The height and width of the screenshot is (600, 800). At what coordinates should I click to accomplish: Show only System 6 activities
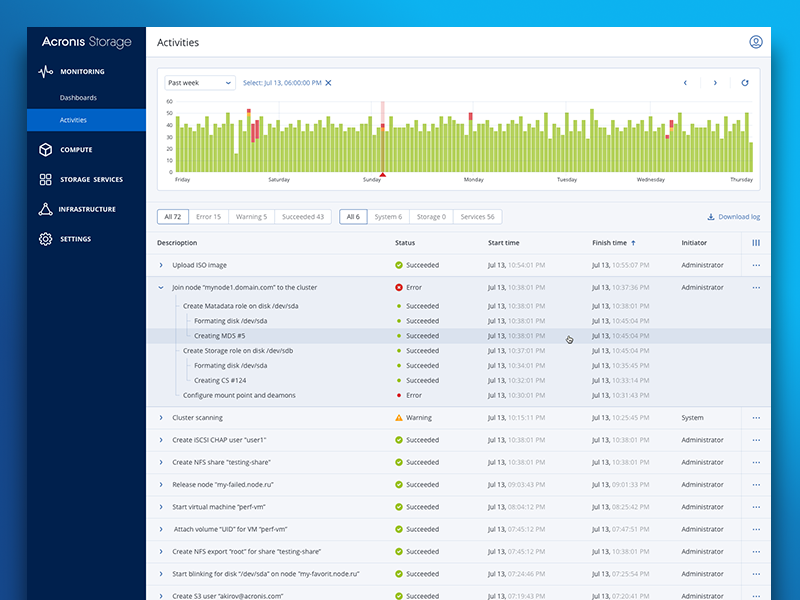(x=387, y=217)
